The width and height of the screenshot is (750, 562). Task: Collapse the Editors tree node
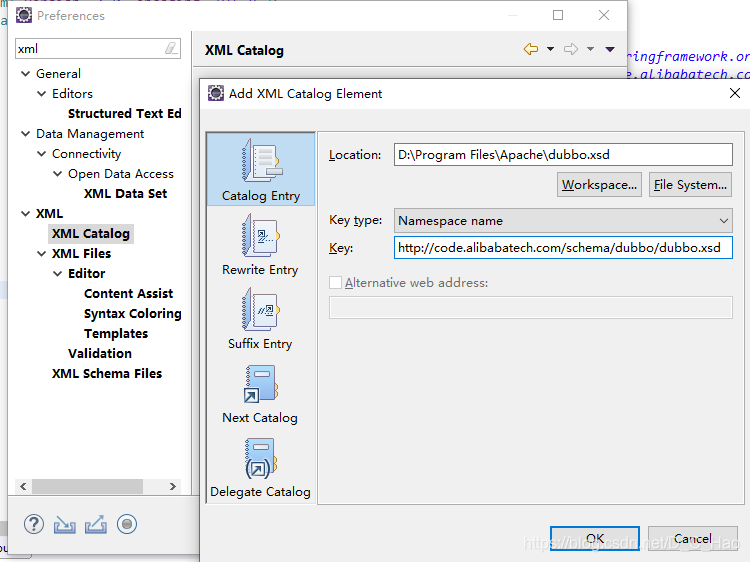[x=42, y=94]
